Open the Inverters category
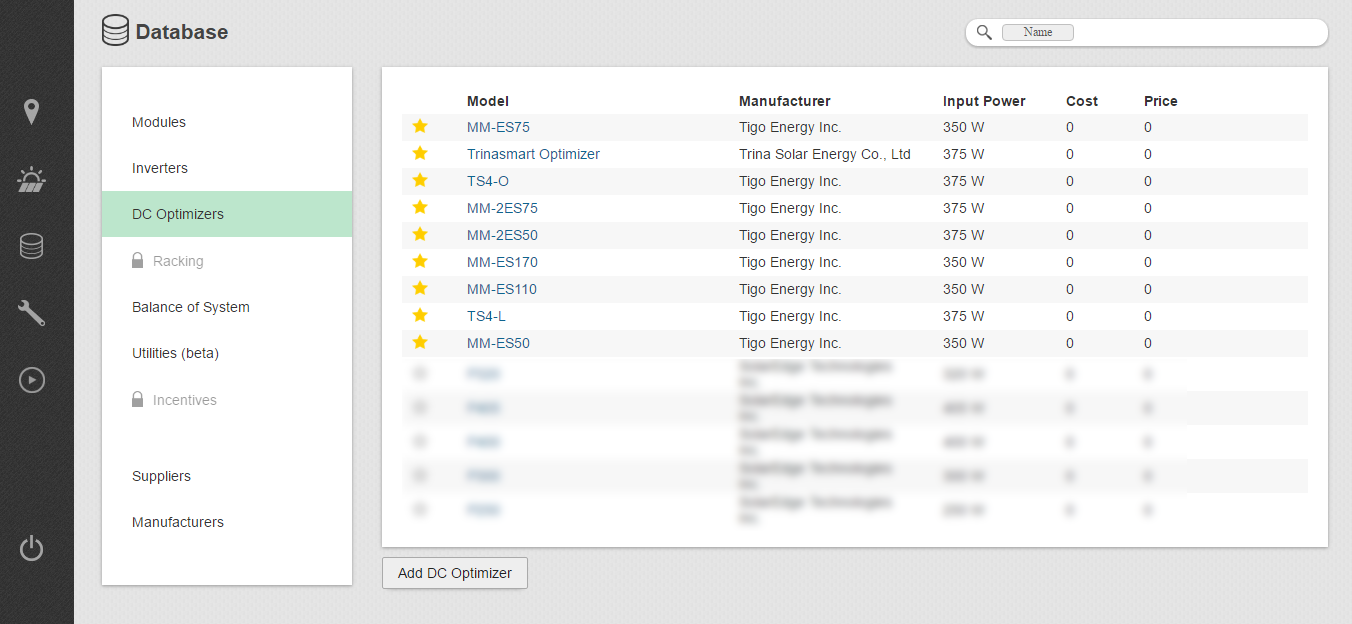Screen dimensions: 1352x624 point(227,168)
